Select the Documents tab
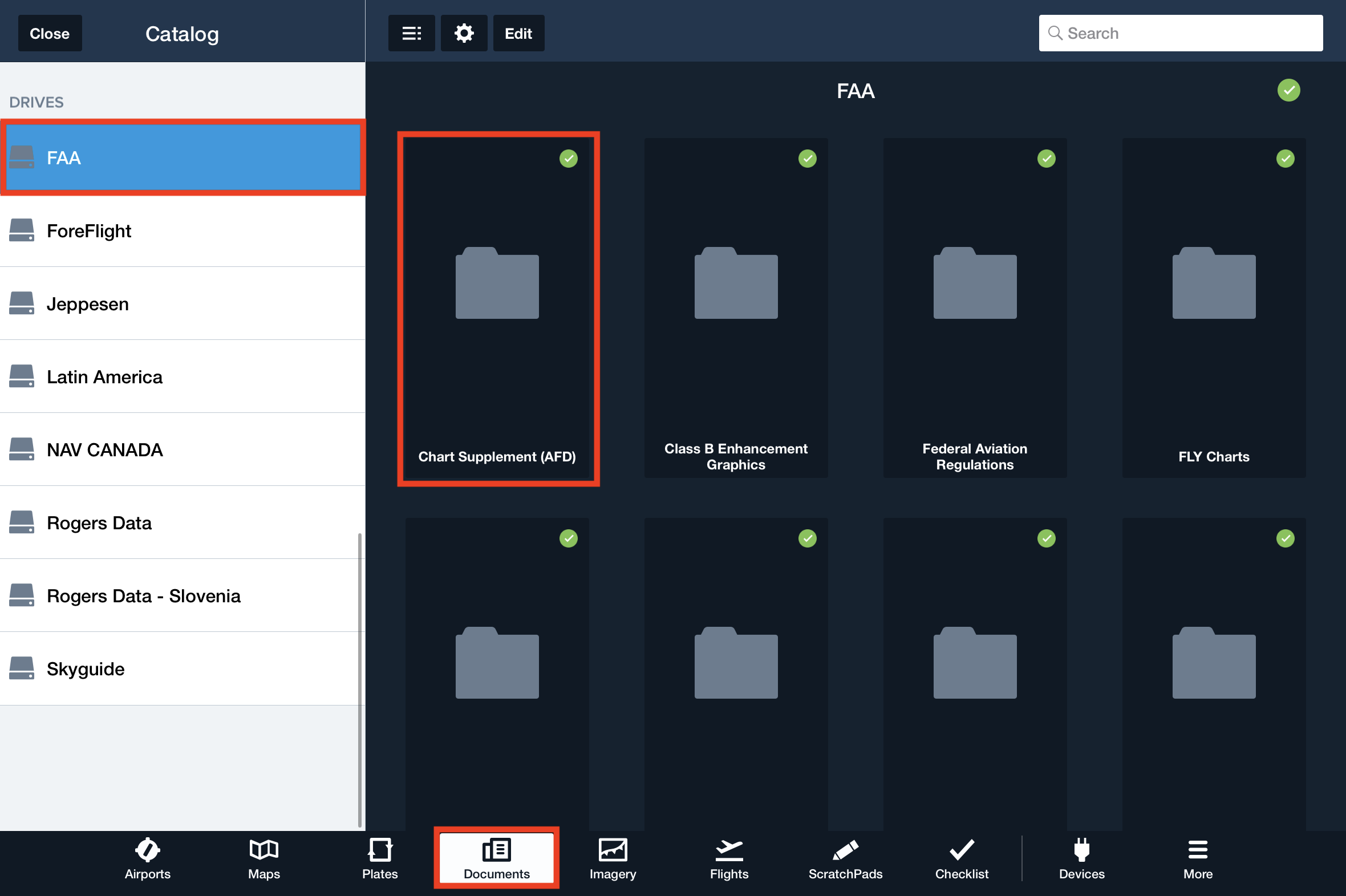Viewport: 1346px width, 896px height. (496, 858)
